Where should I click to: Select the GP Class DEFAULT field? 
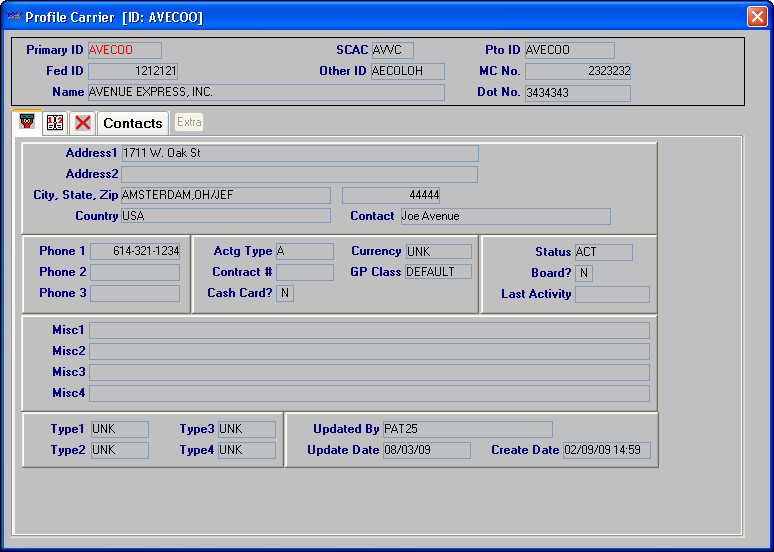pos(438,272)
